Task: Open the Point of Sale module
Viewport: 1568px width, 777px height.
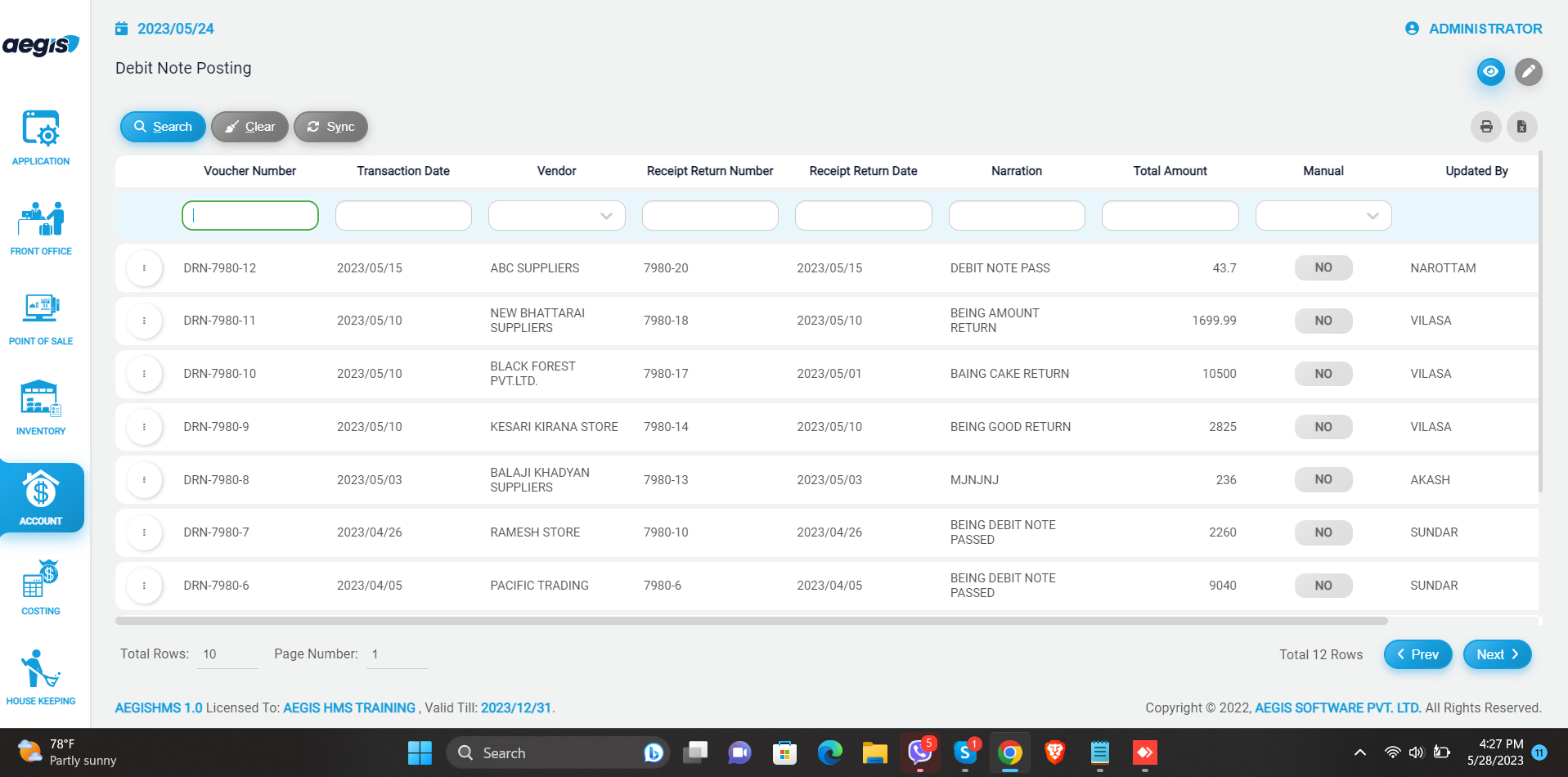Action: tap(41, 317)
